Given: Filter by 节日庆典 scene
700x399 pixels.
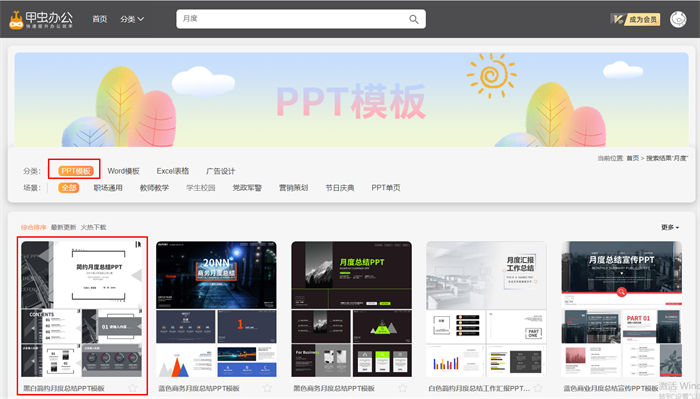Looking at the screenshot, I should [340, 187].
